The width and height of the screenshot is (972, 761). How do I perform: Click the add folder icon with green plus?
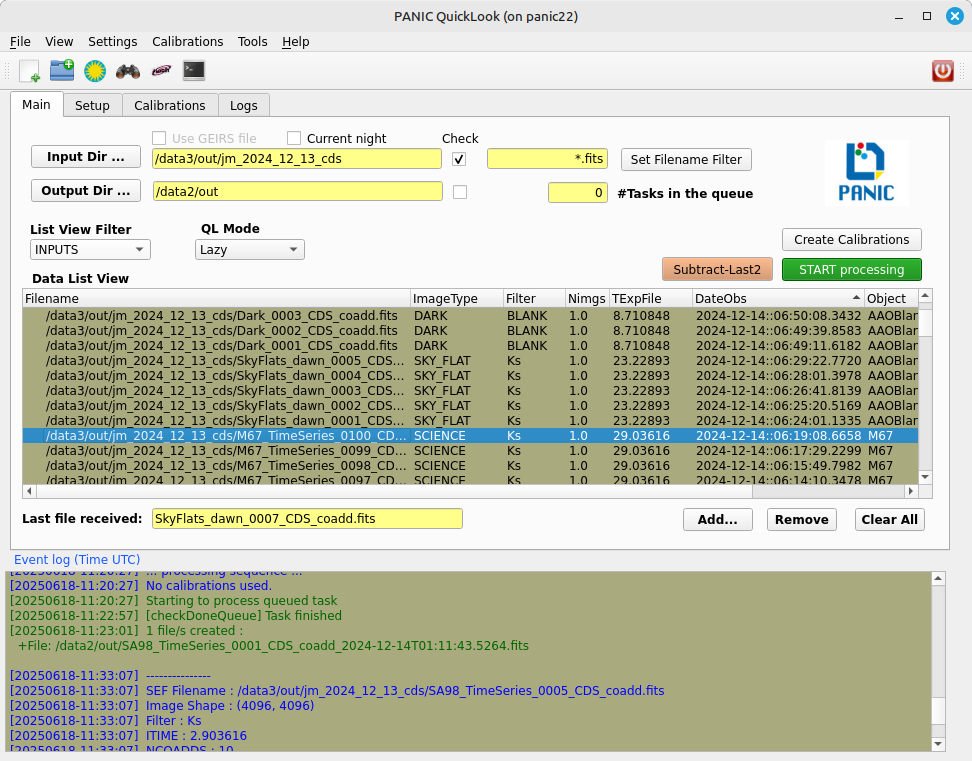click(x=62, y=70)
